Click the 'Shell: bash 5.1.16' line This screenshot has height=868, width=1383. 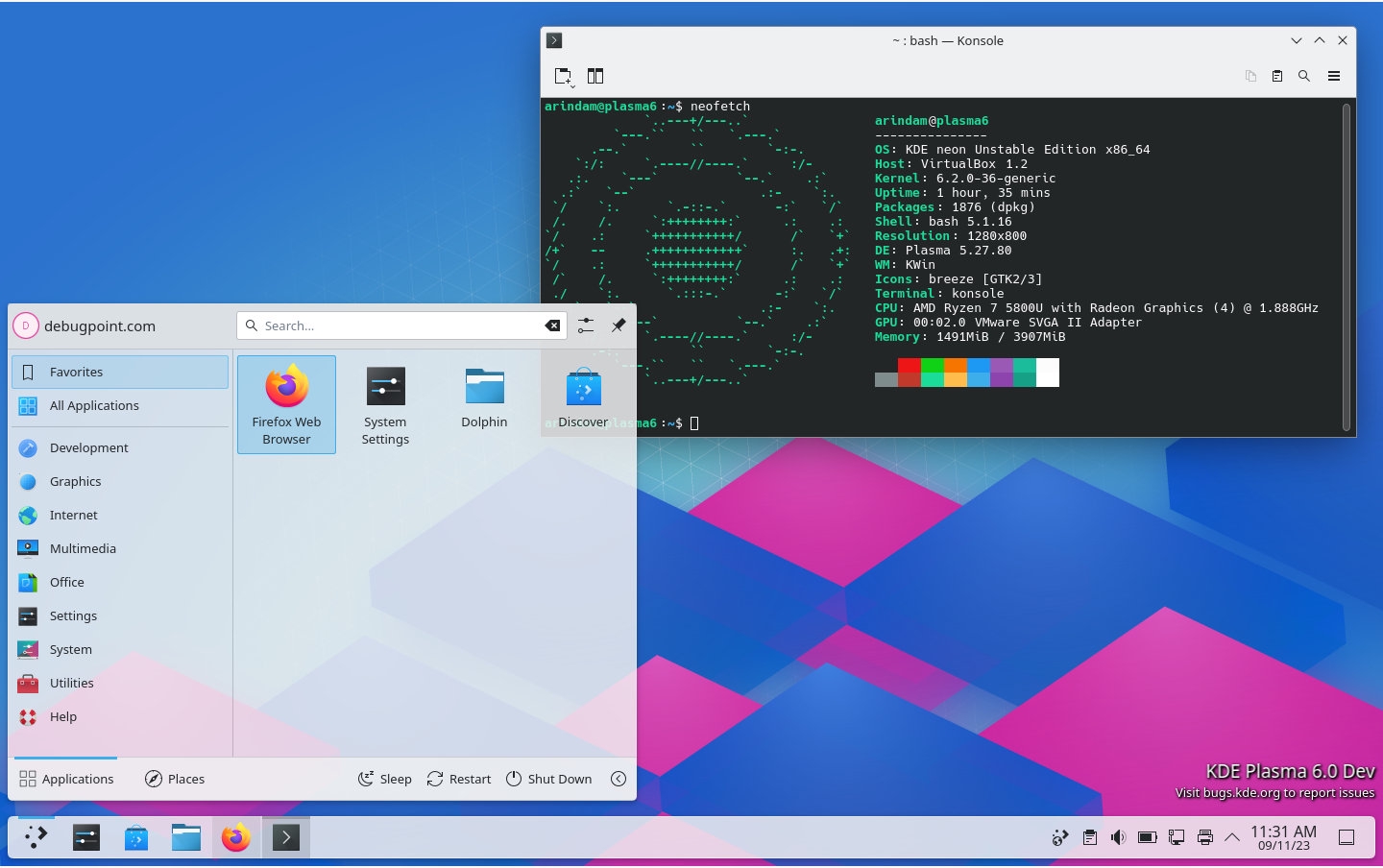(x=943, y=222)
